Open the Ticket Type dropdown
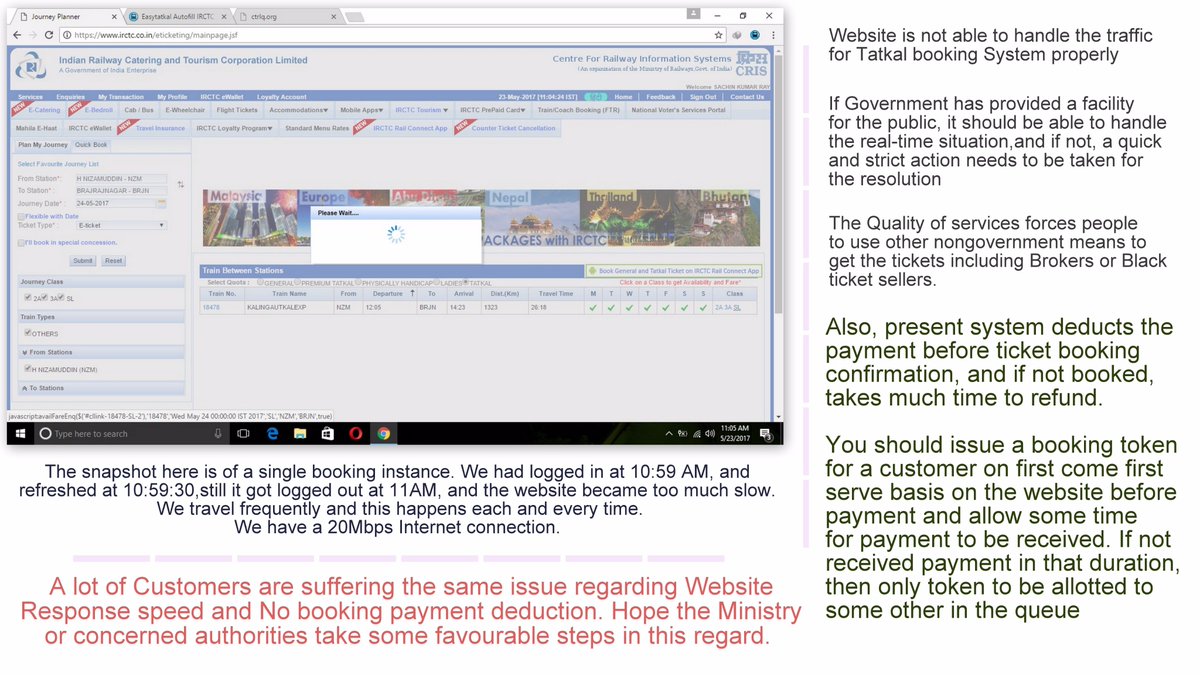 (121, 226)
